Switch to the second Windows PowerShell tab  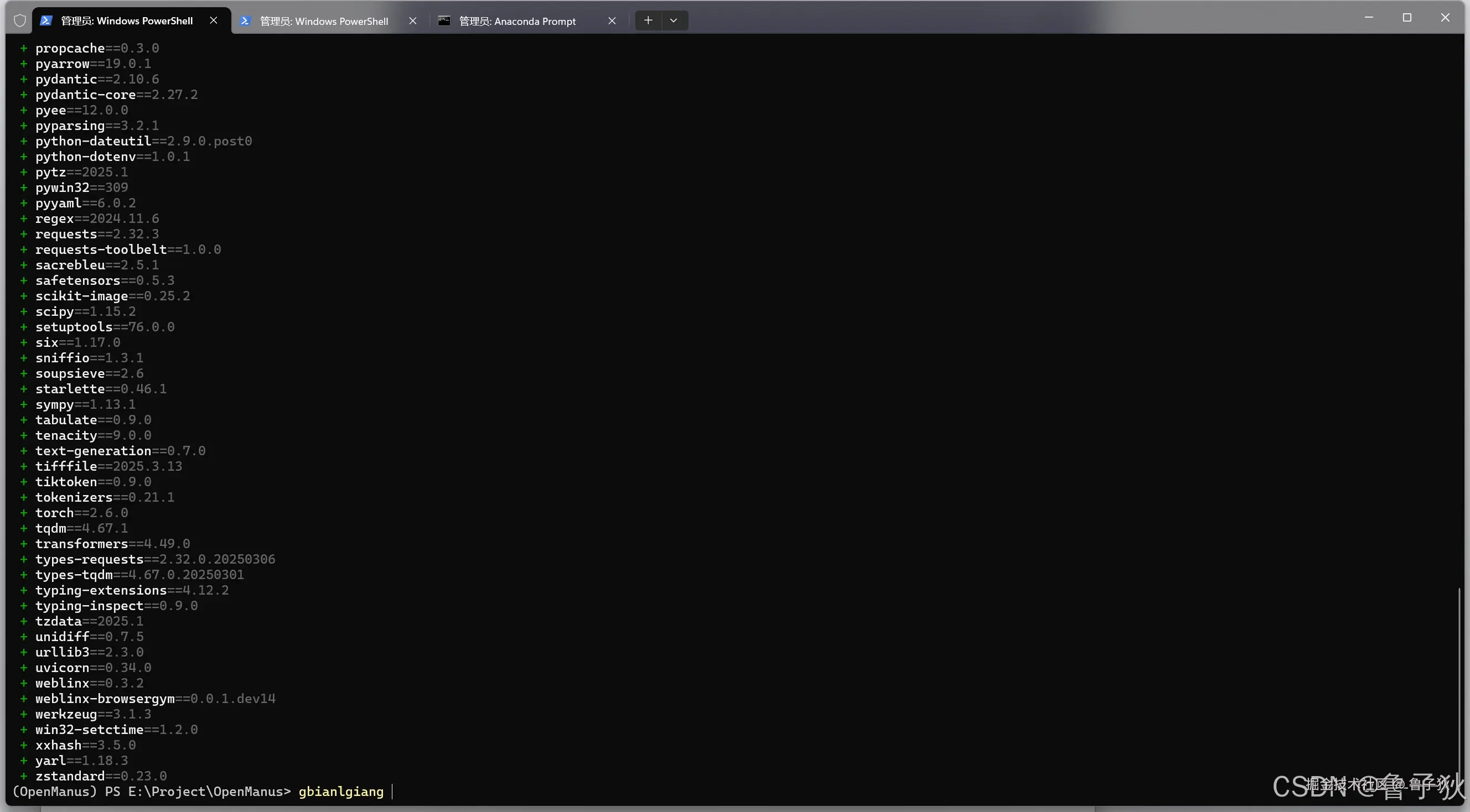pyautogui.click(x=324, y=21)
